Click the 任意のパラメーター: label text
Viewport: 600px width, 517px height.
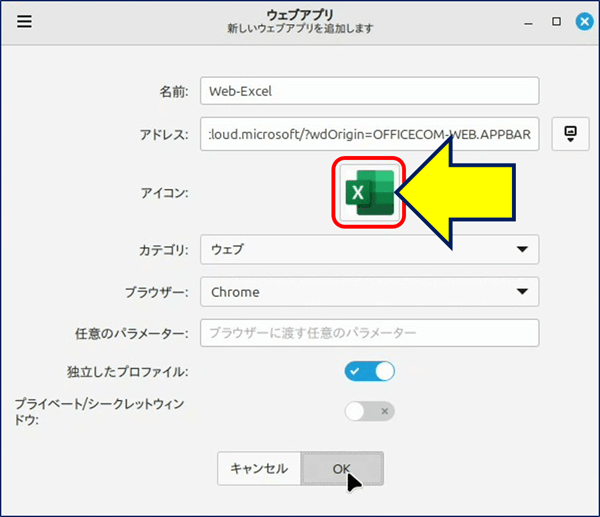(132, 334)
